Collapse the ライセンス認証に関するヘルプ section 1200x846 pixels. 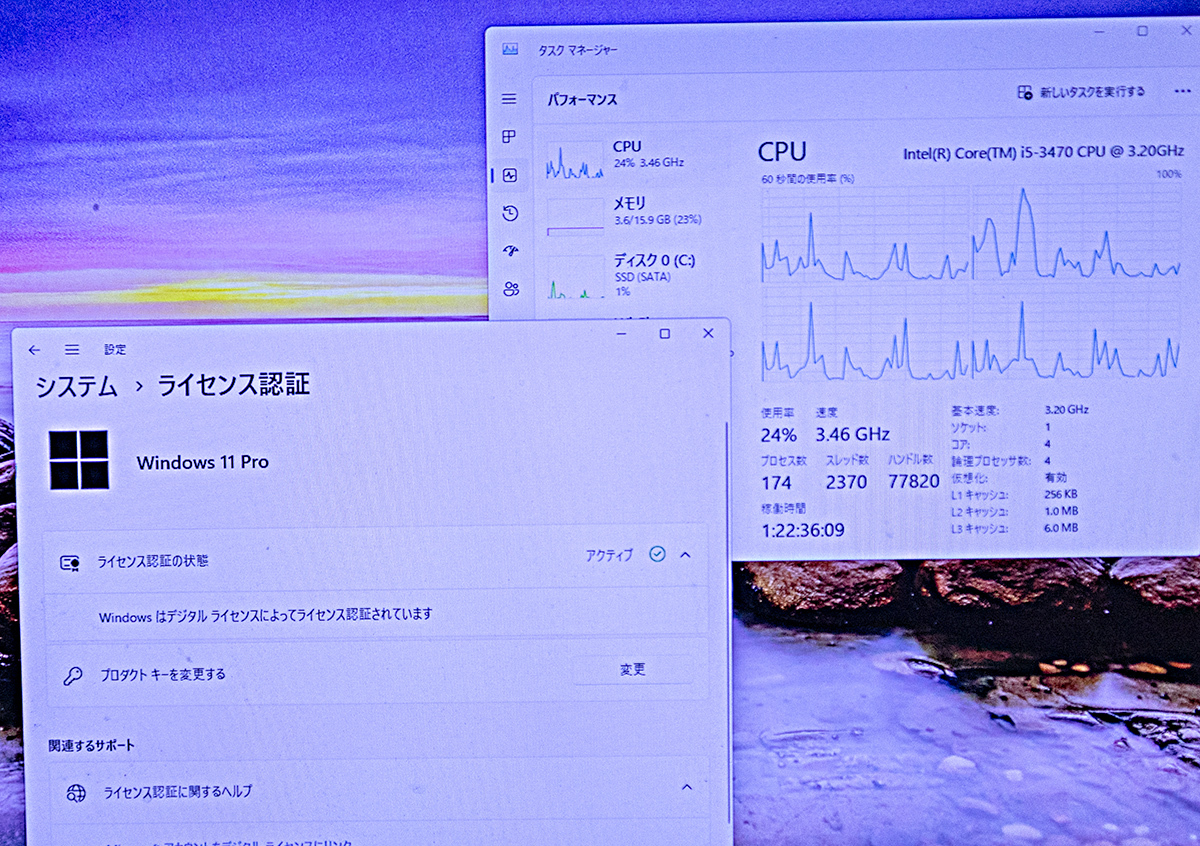(x=686, y=788)
